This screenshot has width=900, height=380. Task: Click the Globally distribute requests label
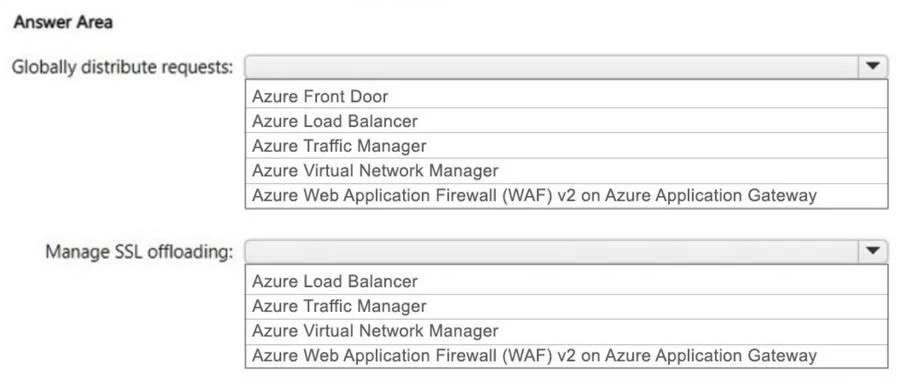coord(122,67)
